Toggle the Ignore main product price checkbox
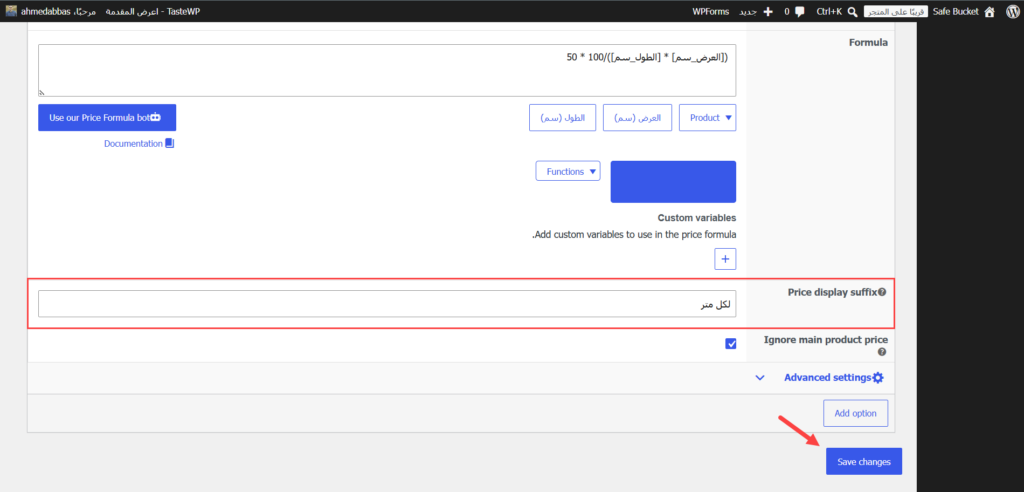 click(x=731, y=344)
